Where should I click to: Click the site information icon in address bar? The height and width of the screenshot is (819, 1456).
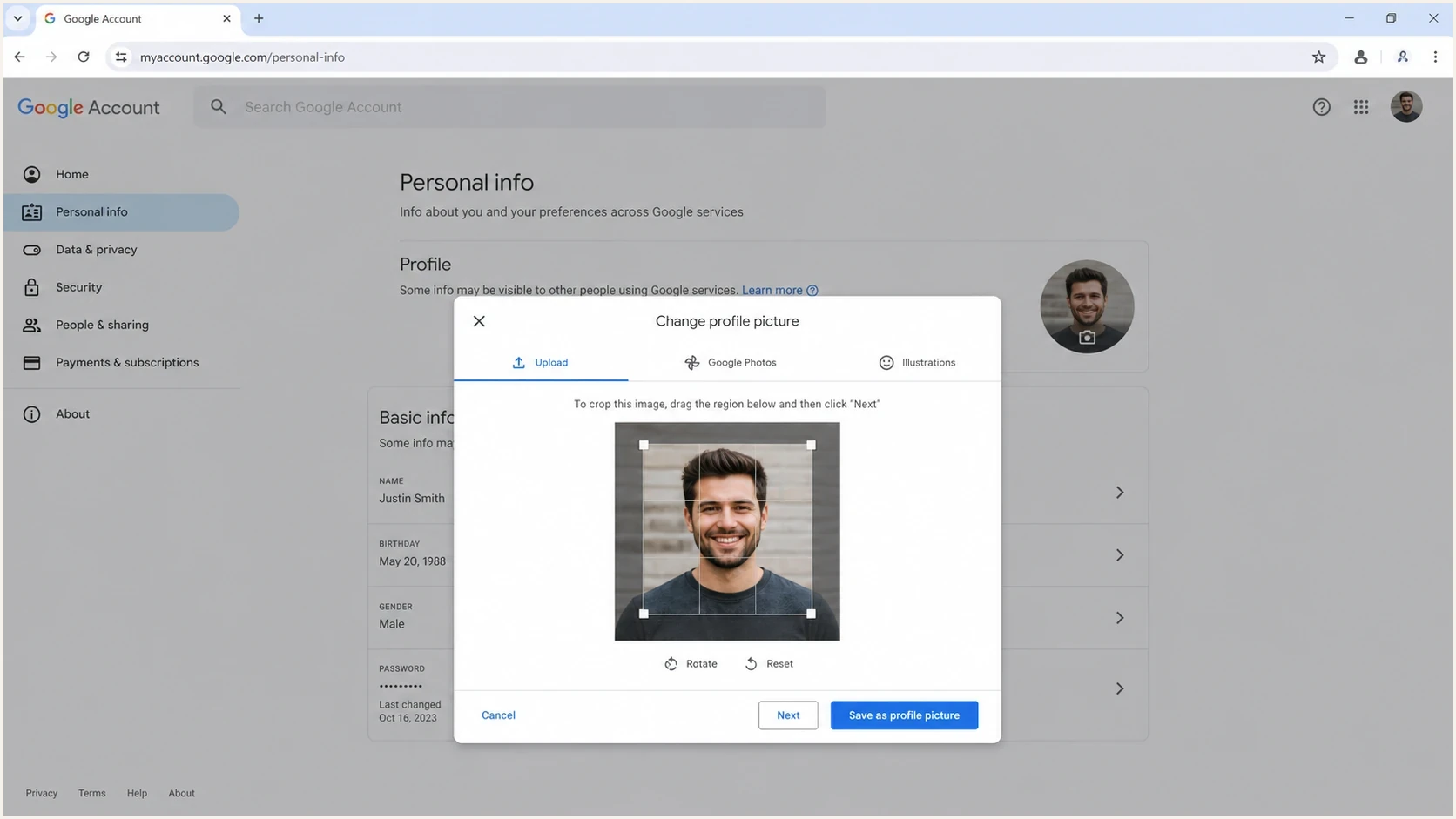(x=121, y=57)
